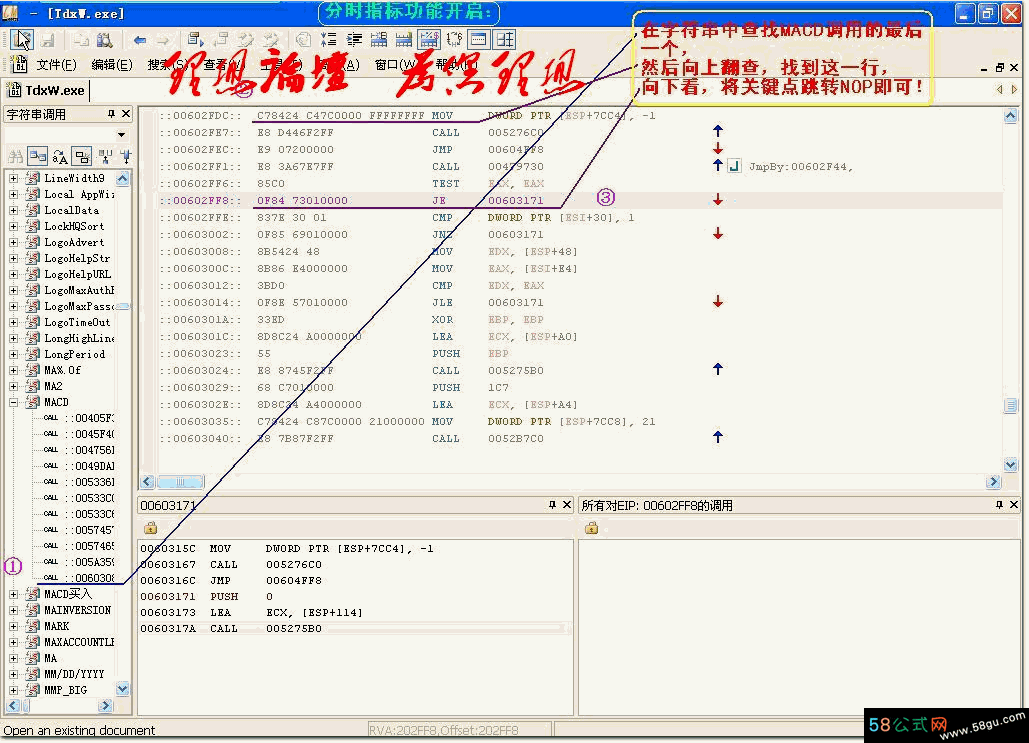Click the lock icon in the EIP callers pane
The width and height of the screenshot is (1029, 743).
coord(591,528)
